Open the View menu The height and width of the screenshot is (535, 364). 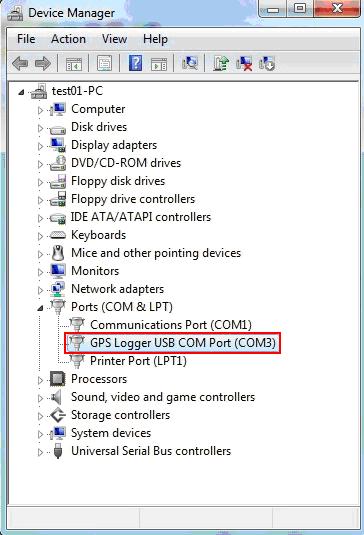point(114,39)
